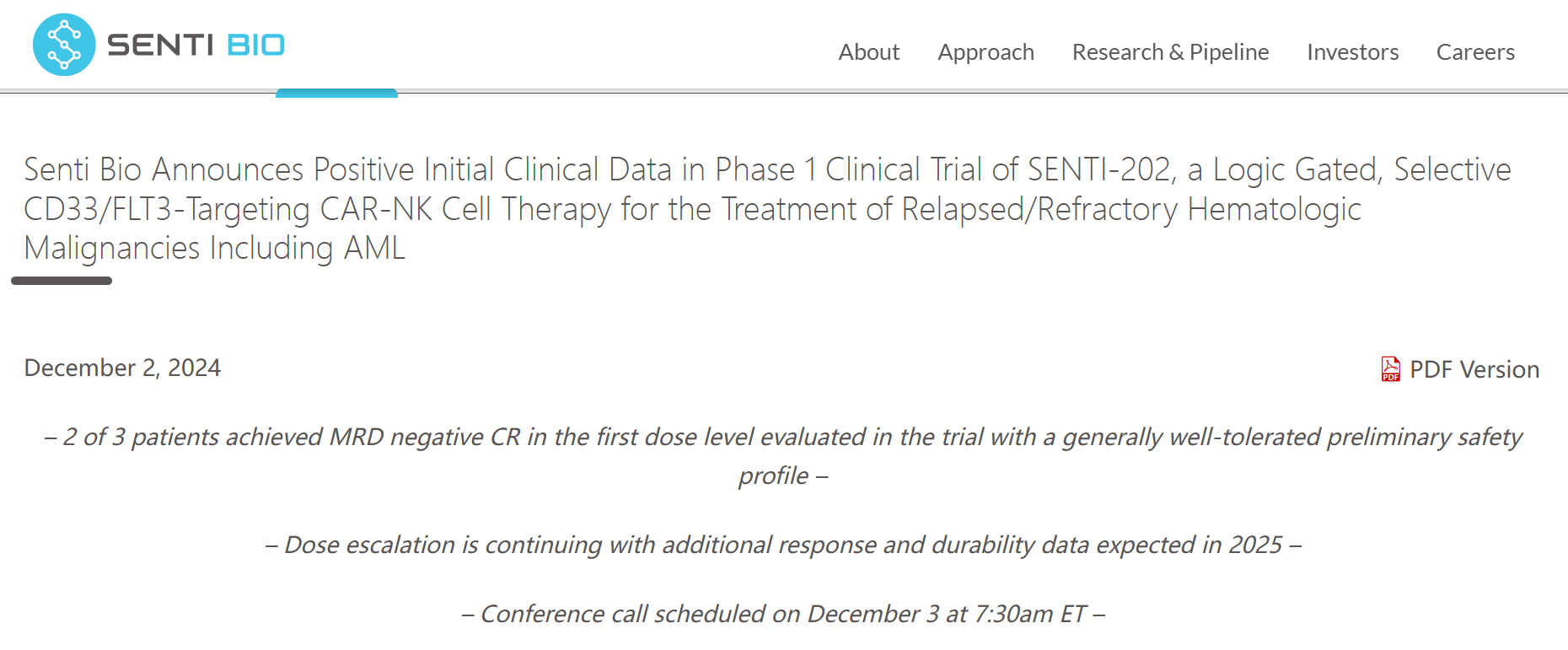Open the Investors section
Screen dimensions: 1568x650
click(1353, 52)
